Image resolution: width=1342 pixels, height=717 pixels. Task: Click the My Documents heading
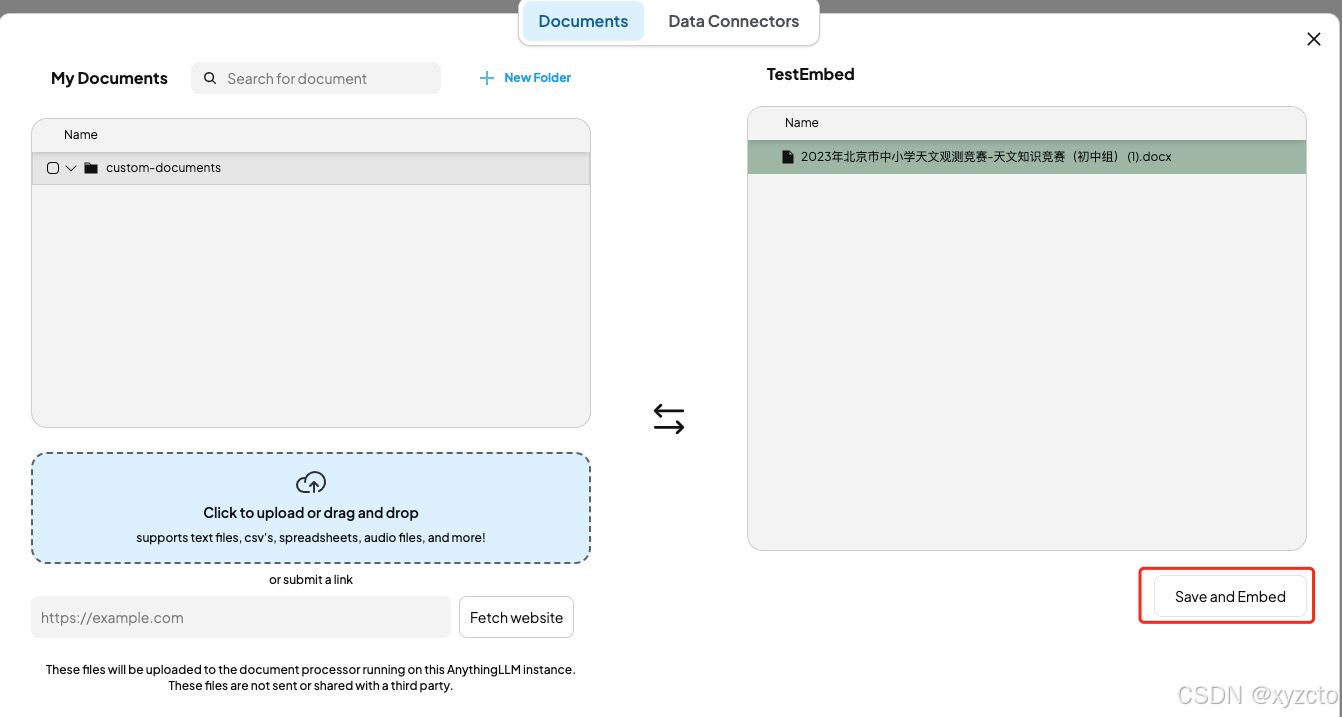tap(109, 78)
